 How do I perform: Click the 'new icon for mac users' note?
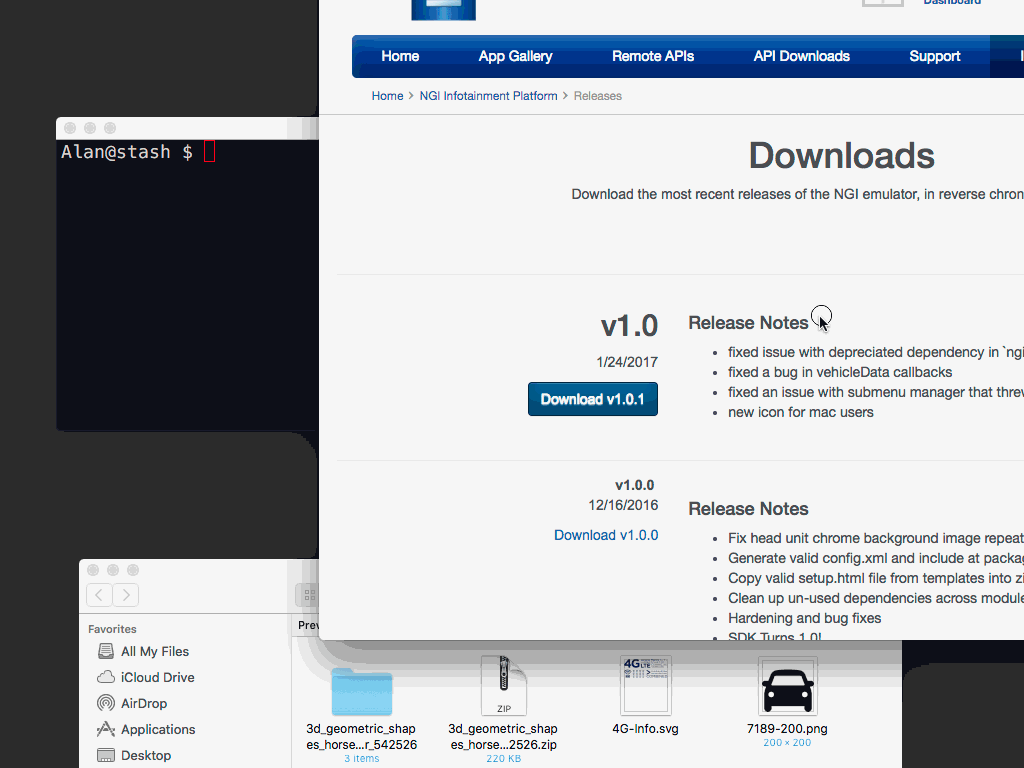tap(801, 412)
